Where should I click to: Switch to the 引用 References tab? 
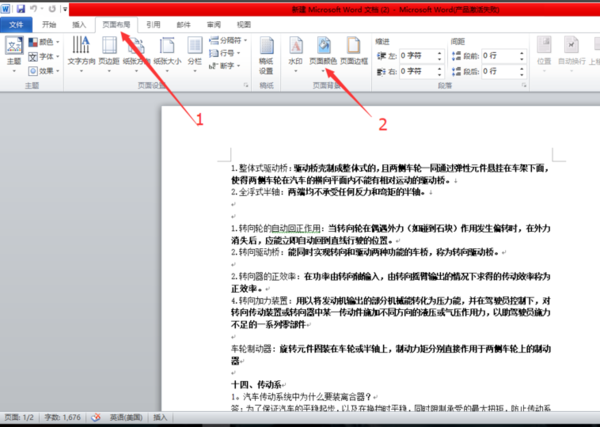pos(153,24)
